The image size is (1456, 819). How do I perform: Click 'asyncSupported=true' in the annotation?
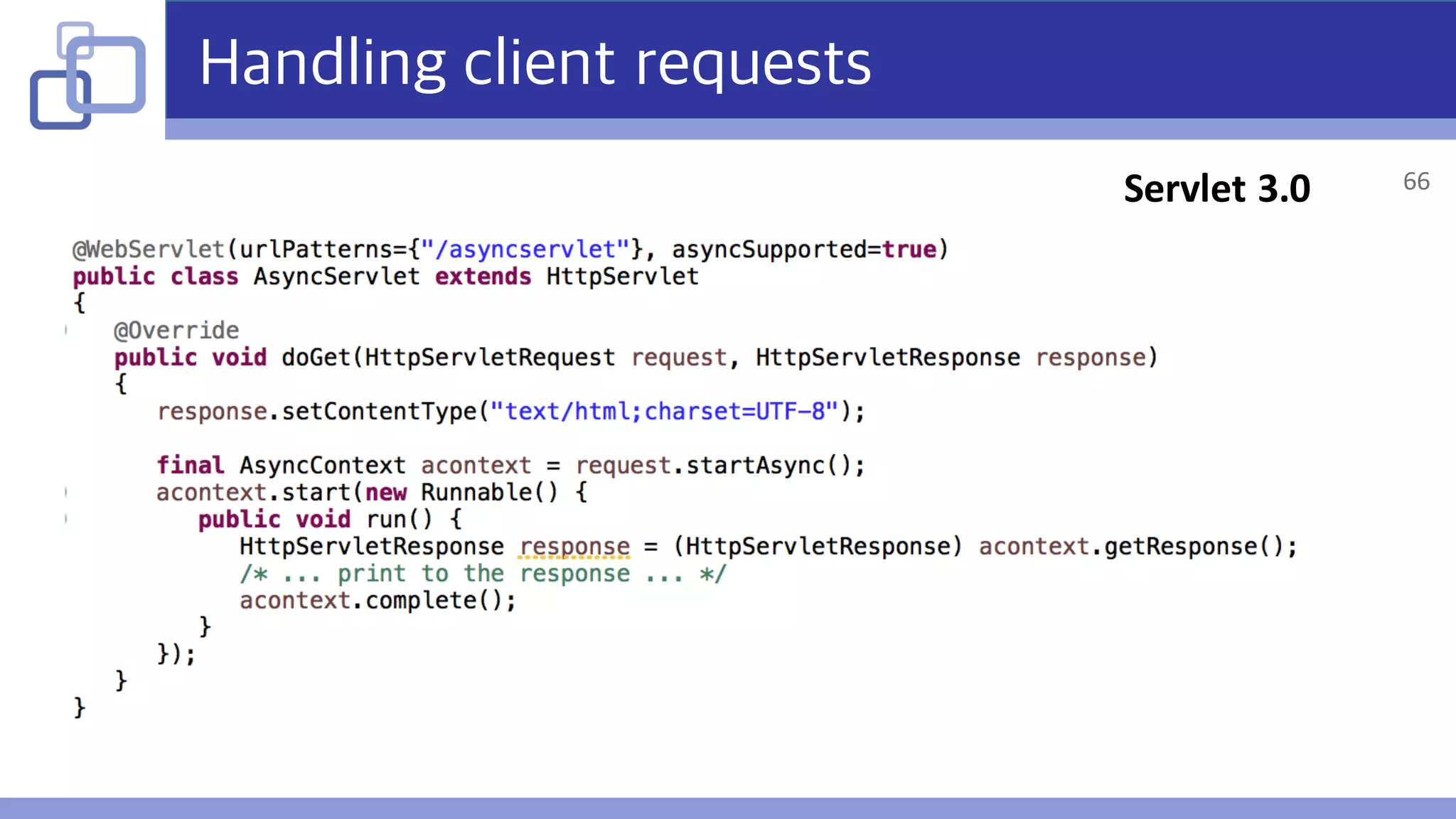tap(804, 250)
